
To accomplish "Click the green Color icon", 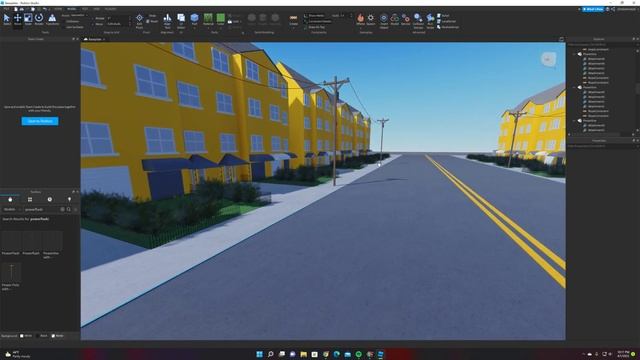I will click(x=220, y=18).
